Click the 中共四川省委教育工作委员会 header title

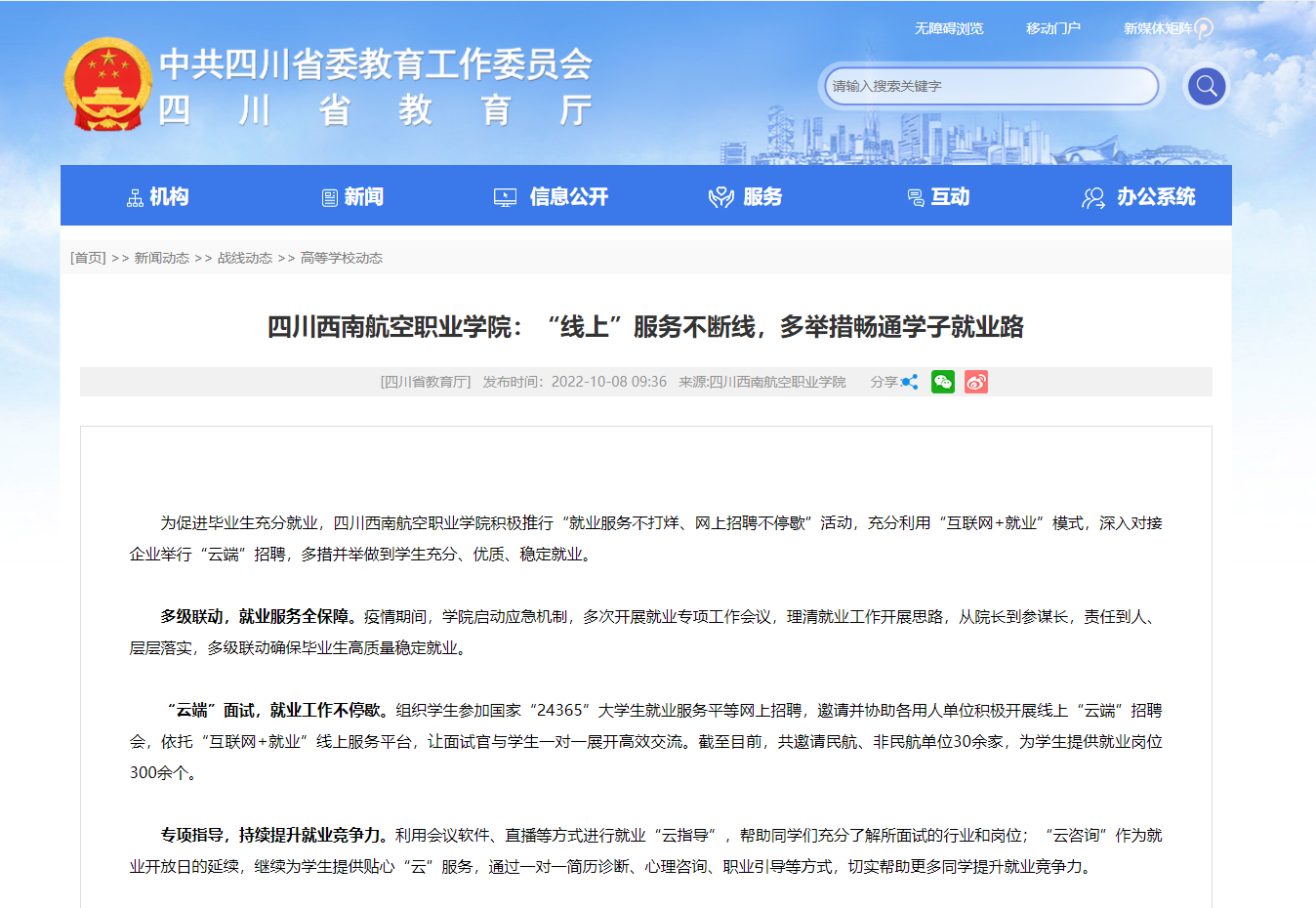pos(376,63)
